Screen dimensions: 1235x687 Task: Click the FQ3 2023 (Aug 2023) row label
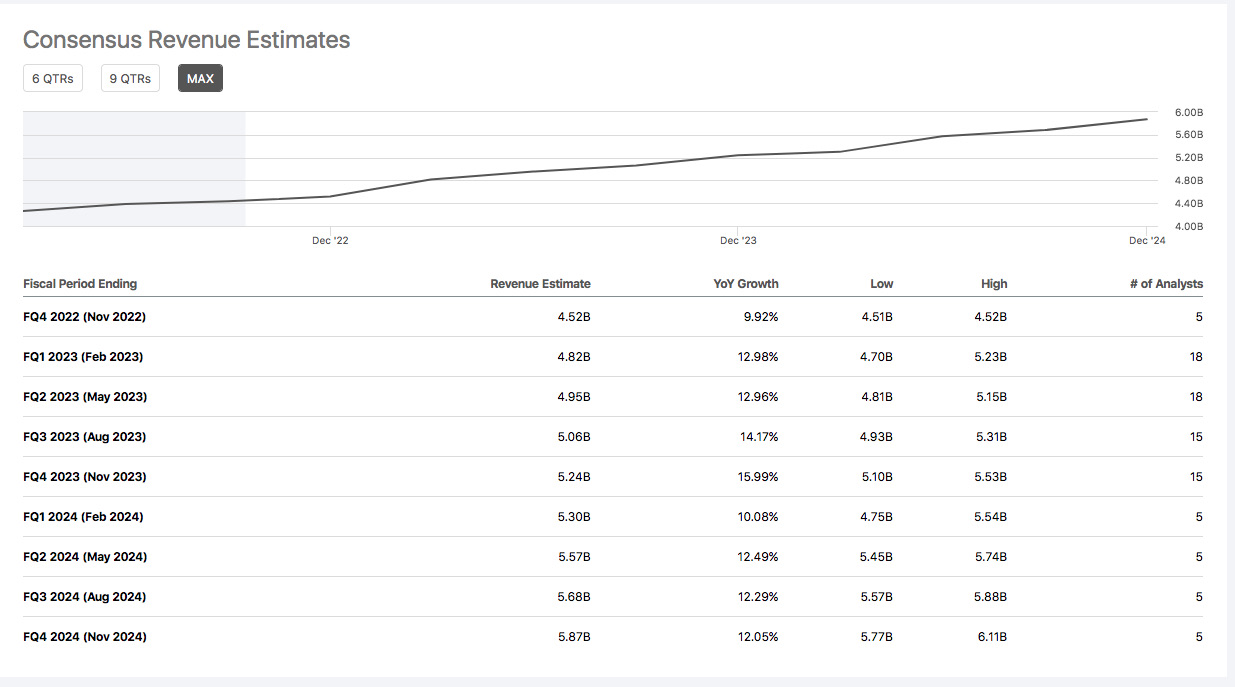point(85,437)
